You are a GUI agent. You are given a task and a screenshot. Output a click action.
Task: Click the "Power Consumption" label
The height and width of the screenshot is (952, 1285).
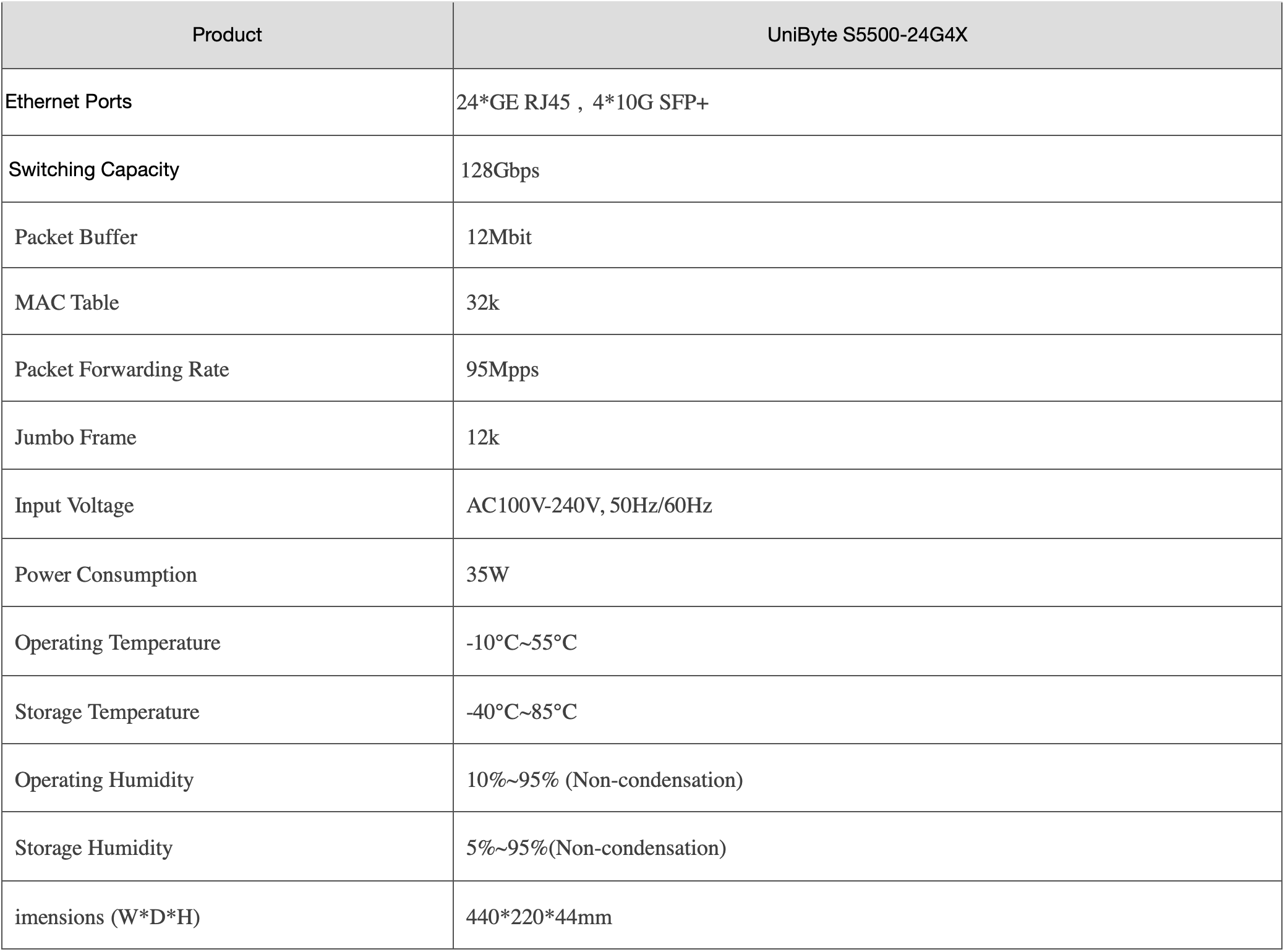[x=106, y=575]
